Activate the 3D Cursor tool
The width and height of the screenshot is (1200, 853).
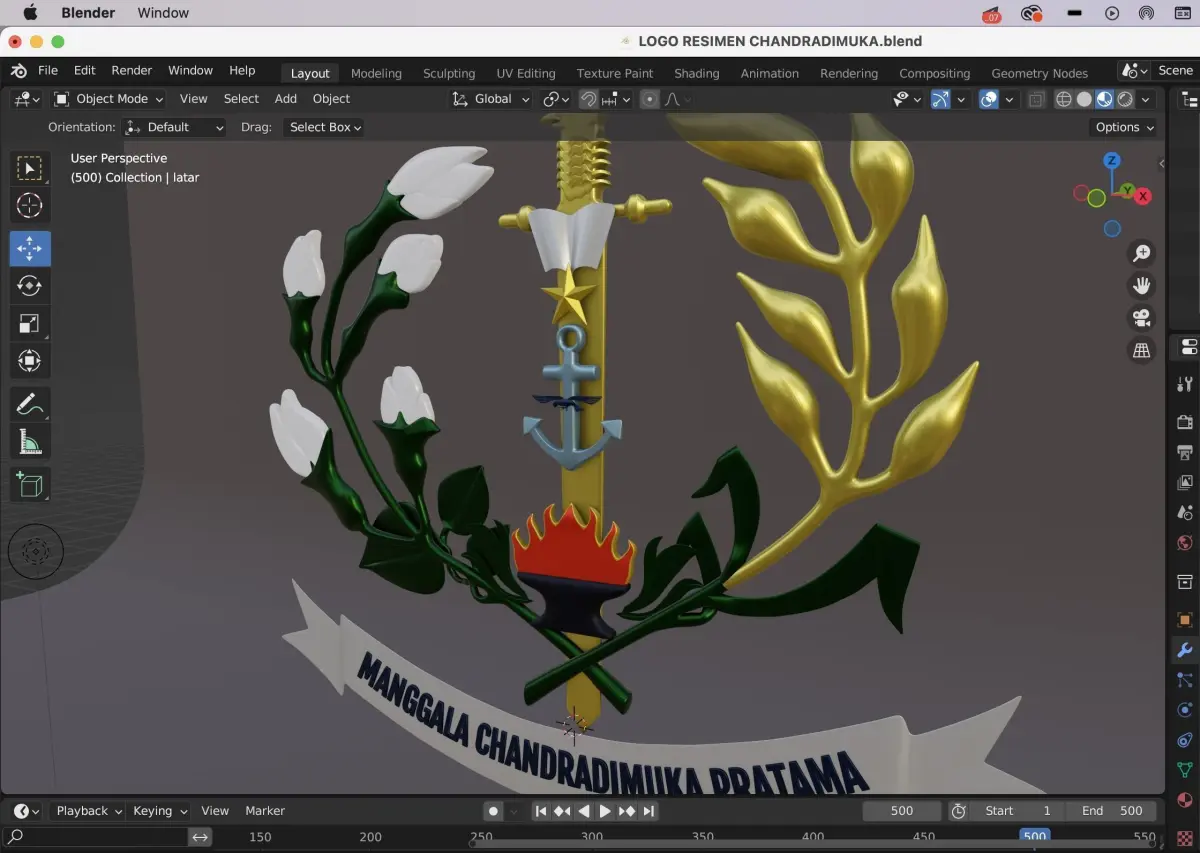pyautogui.click(x=30, y=206)
